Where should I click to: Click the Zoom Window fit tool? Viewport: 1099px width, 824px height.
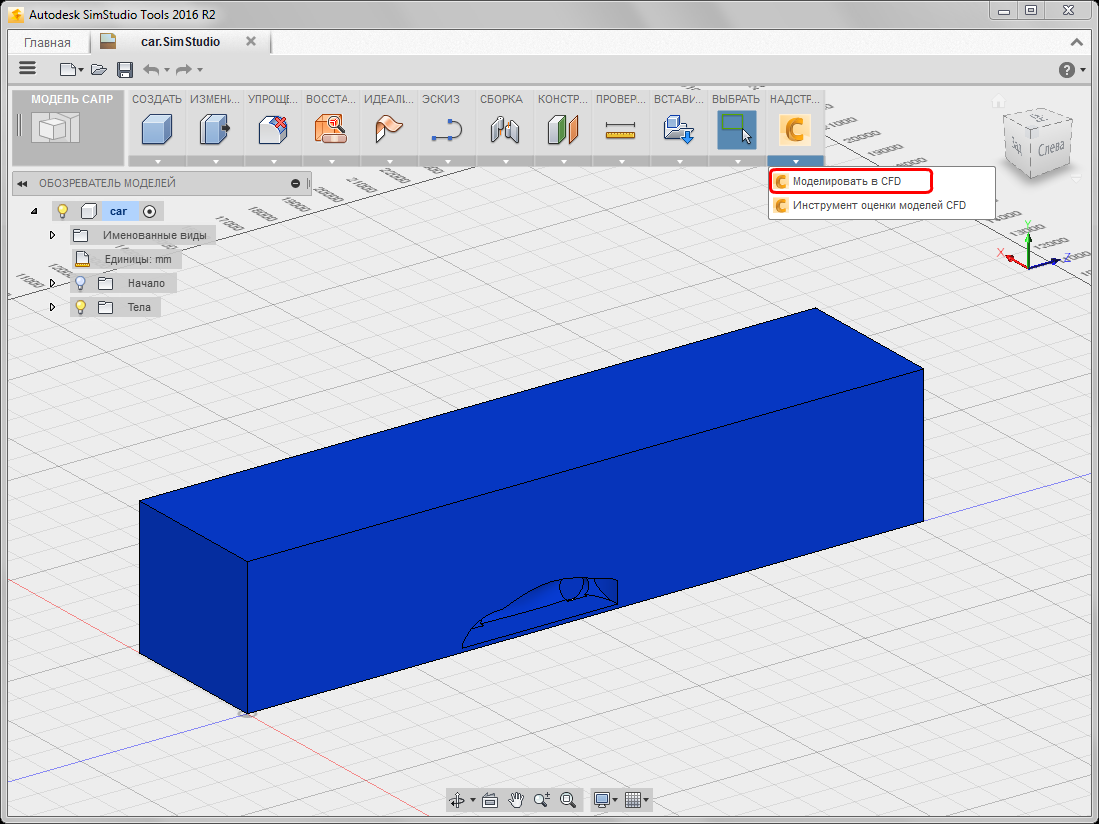(568, 799)
